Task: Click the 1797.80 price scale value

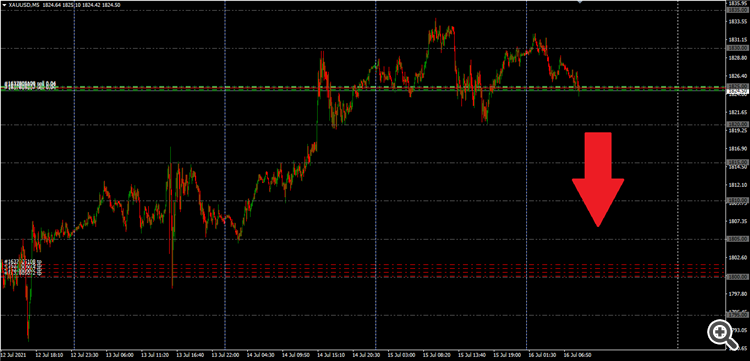Action: [x=737, y=294]
